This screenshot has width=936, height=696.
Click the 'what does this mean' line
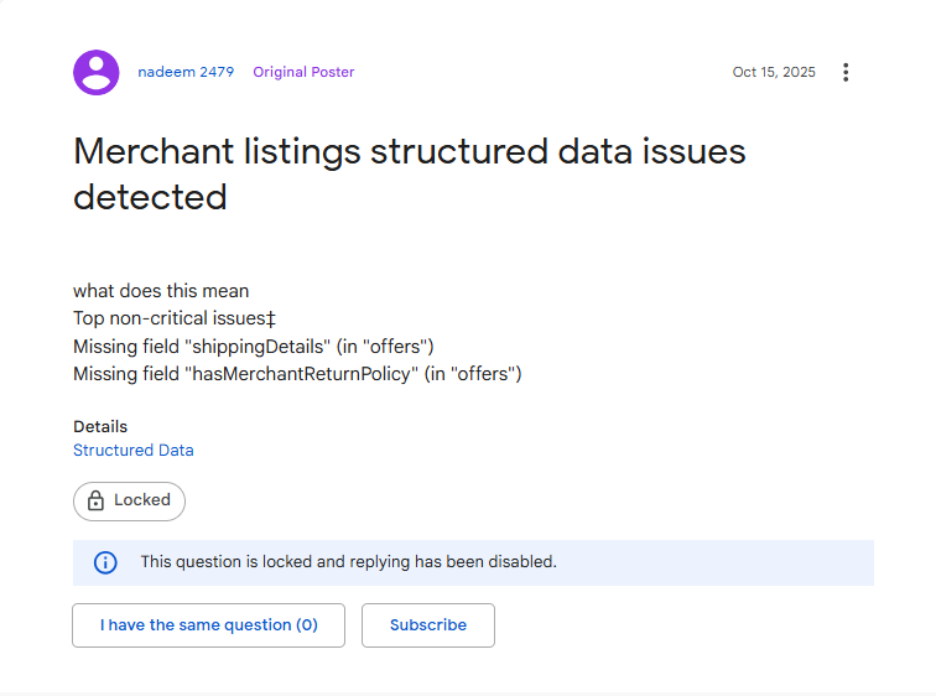pos(161,291)
